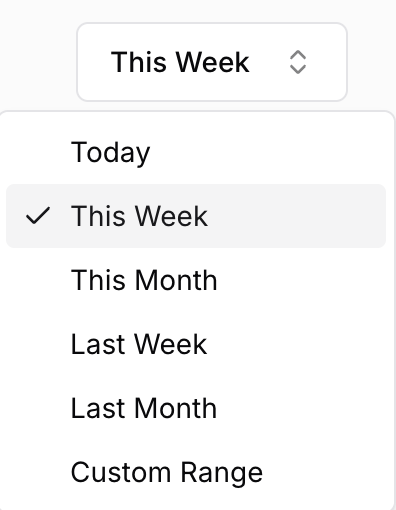Viewport: 396px width, 510px height.
Task: Set the period to This Month
Action: [196, 280]
